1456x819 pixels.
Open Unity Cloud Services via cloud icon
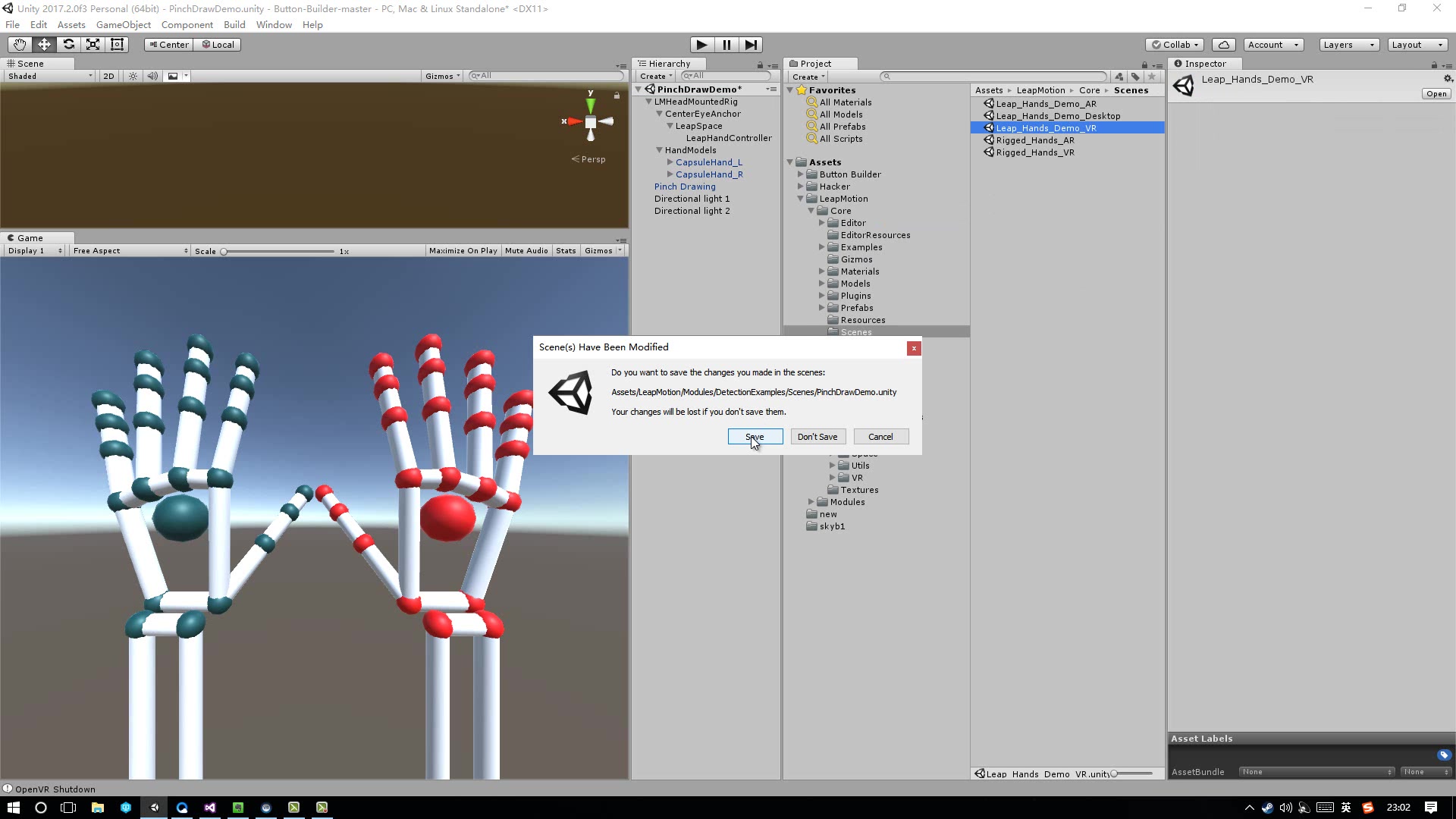coord(1223,44)
